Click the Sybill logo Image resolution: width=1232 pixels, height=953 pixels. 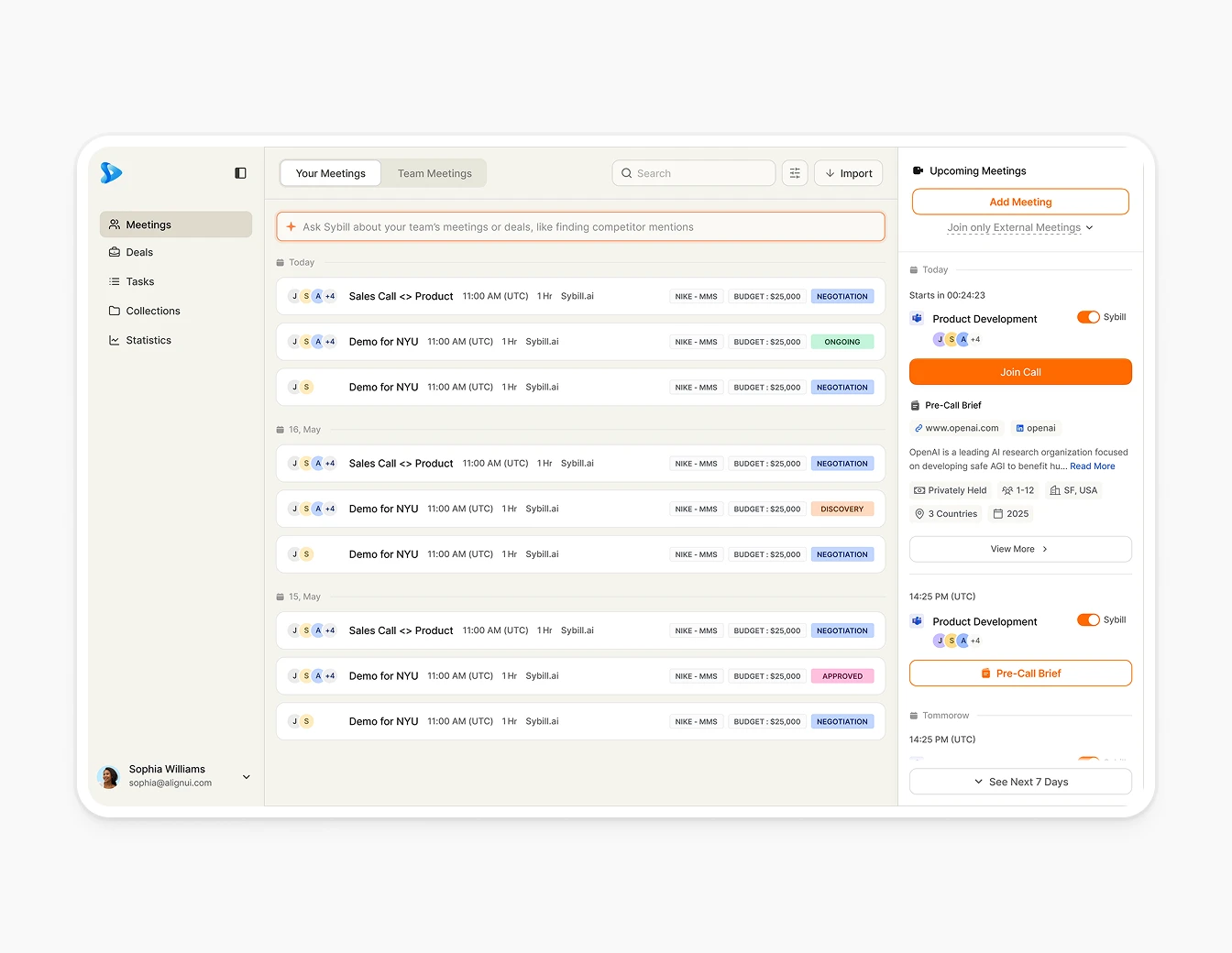click(x=111, y=173)
